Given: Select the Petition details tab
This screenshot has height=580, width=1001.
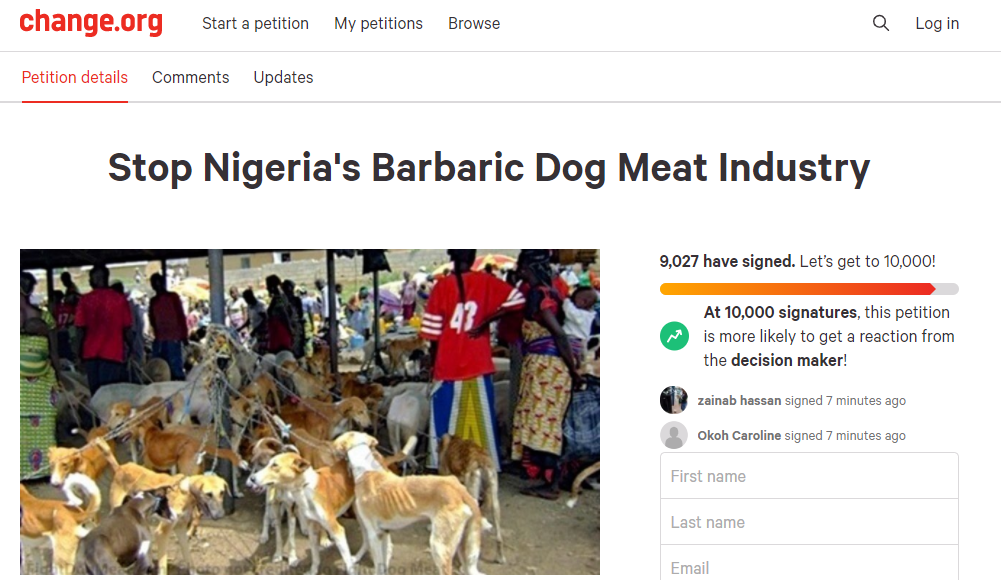Looking at the screenshot, I should pos(75,77).
